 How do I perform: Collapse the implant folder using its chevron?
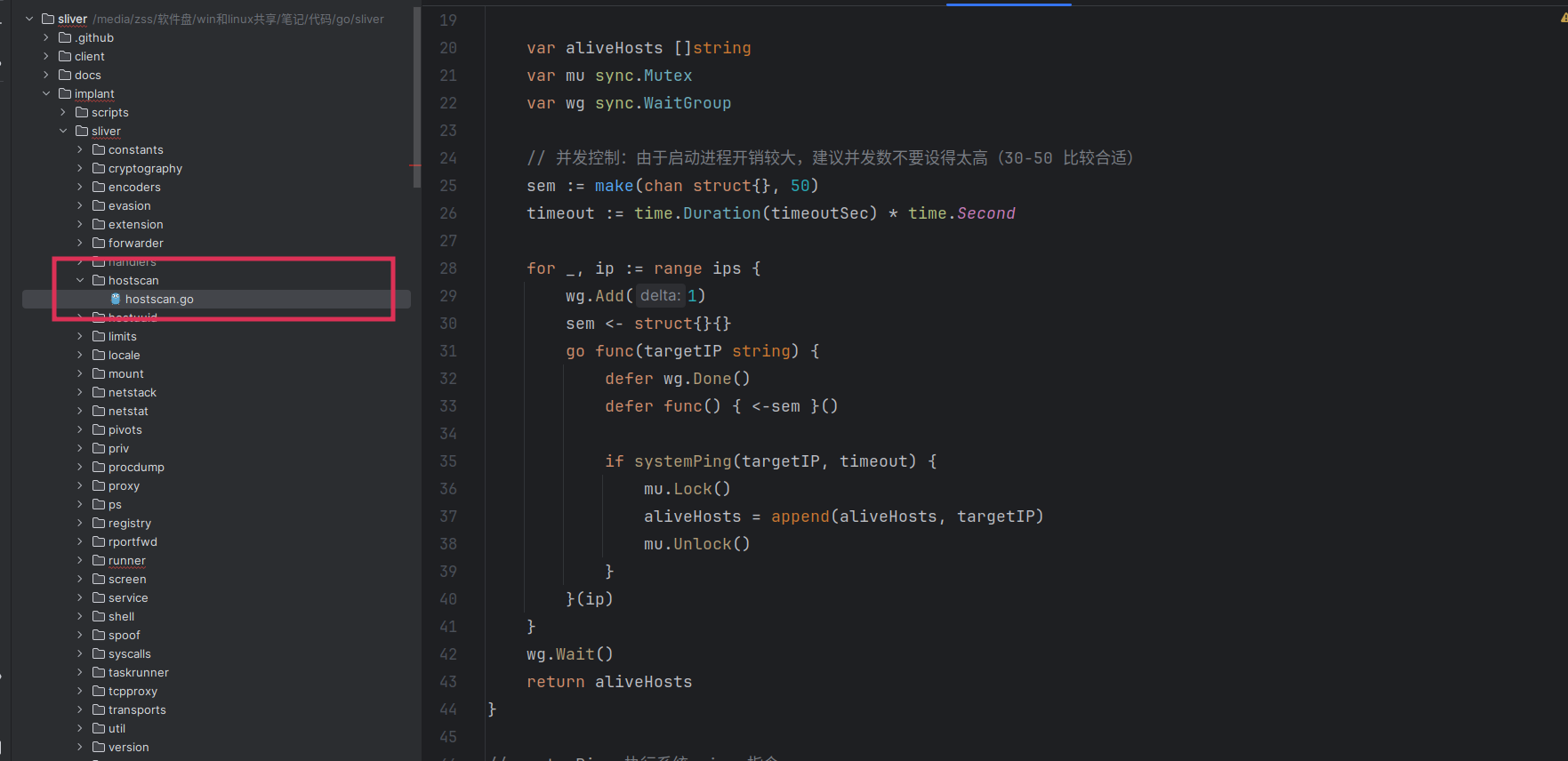coord(46,93)
